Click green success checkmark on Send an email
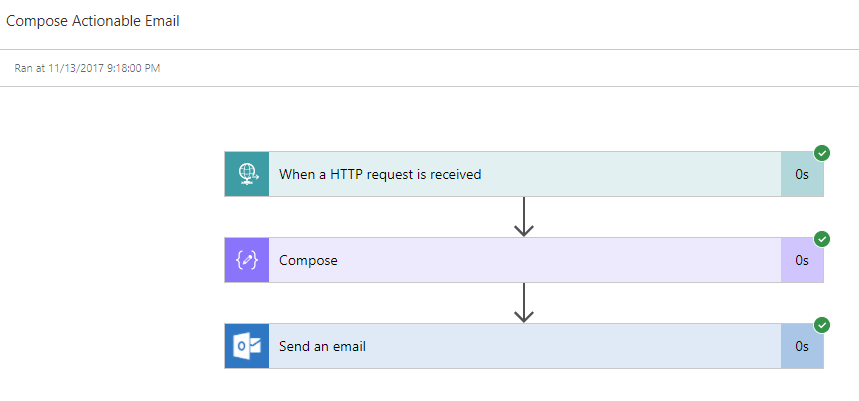This screenshot has width=859, height=401. (822, 325)
